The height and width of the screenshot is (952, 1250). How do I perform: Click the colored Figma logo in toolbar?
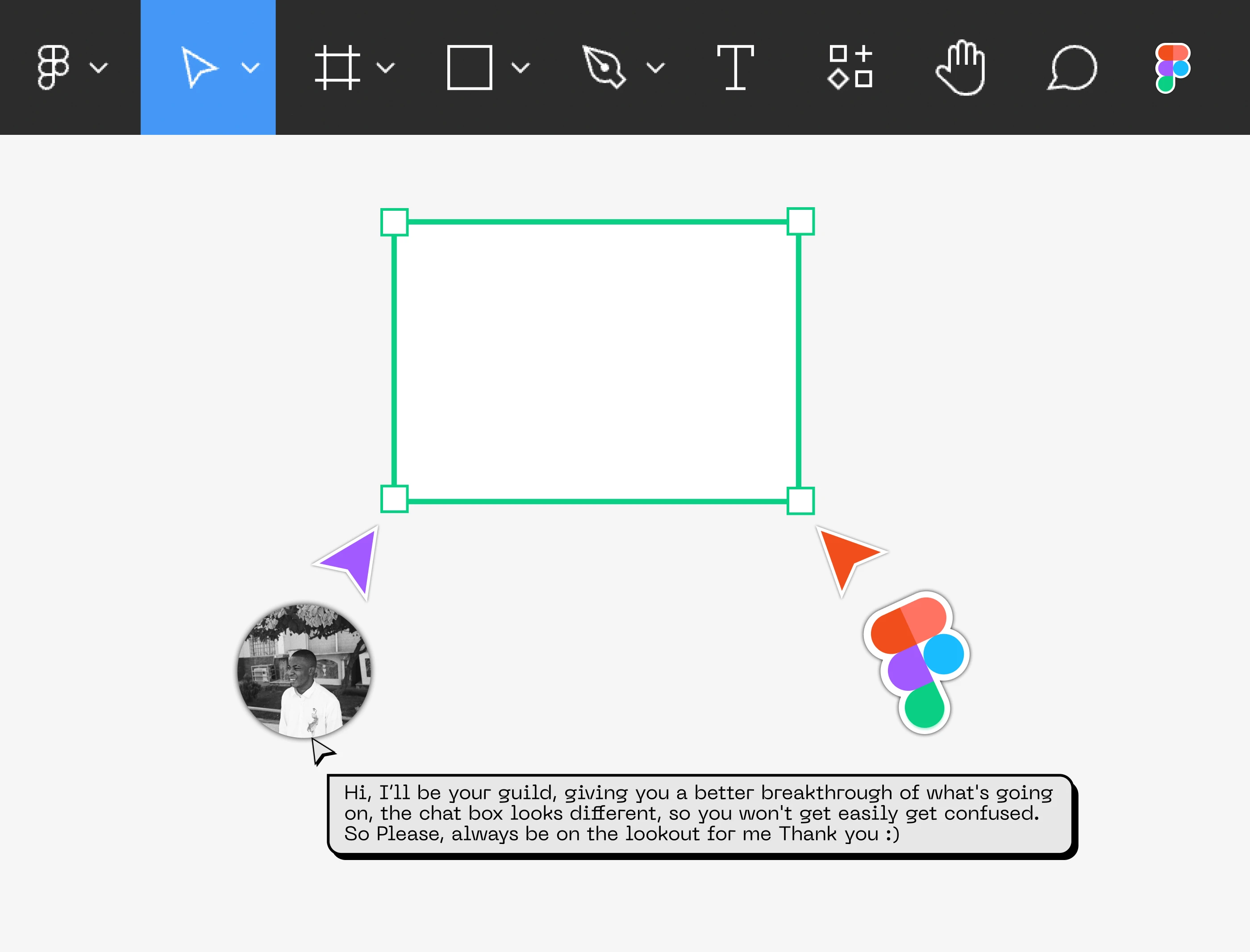tap(1172, 67)
